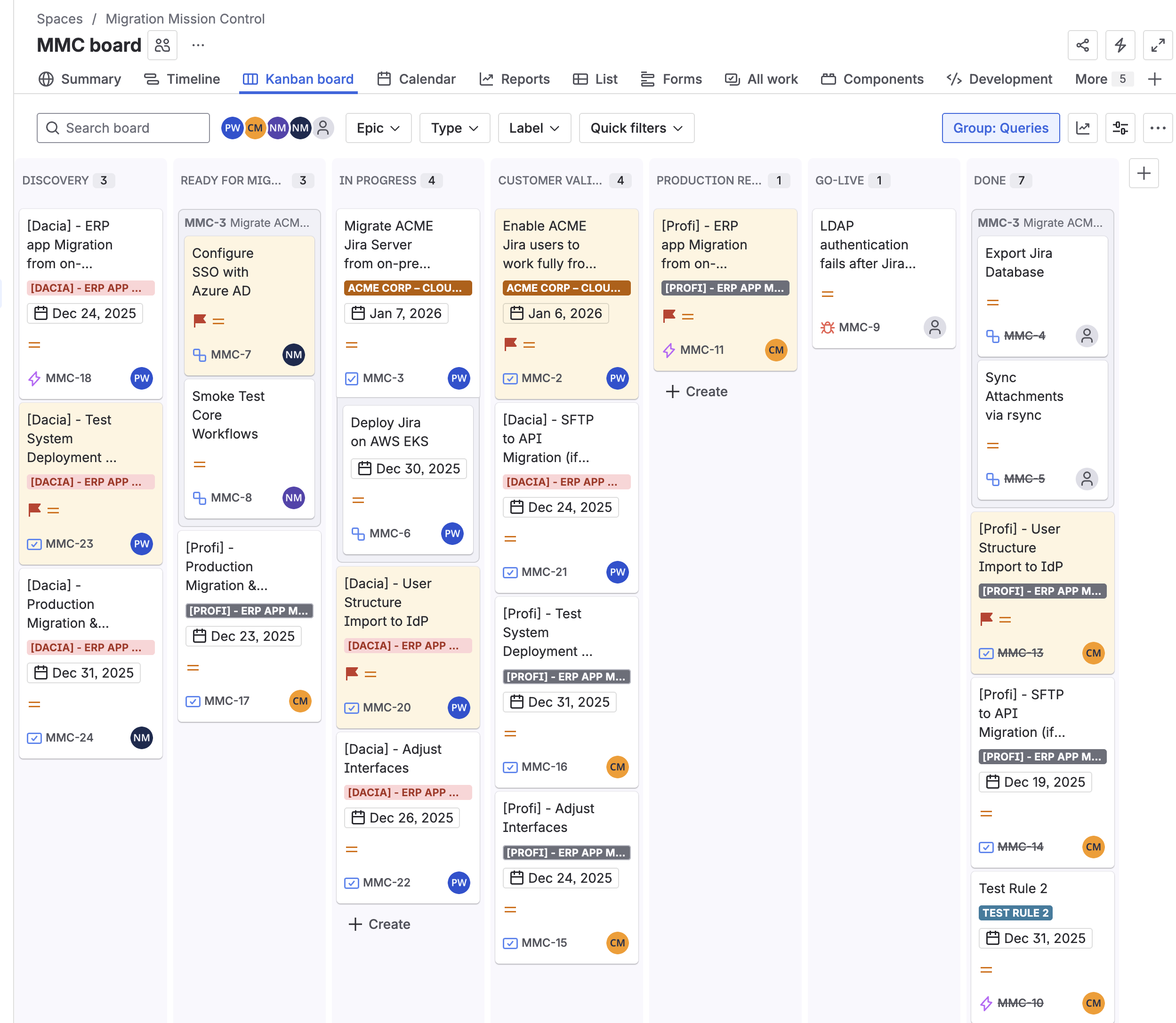
Task: Expand the Epic filter dropdown
Action: [378, 128]
